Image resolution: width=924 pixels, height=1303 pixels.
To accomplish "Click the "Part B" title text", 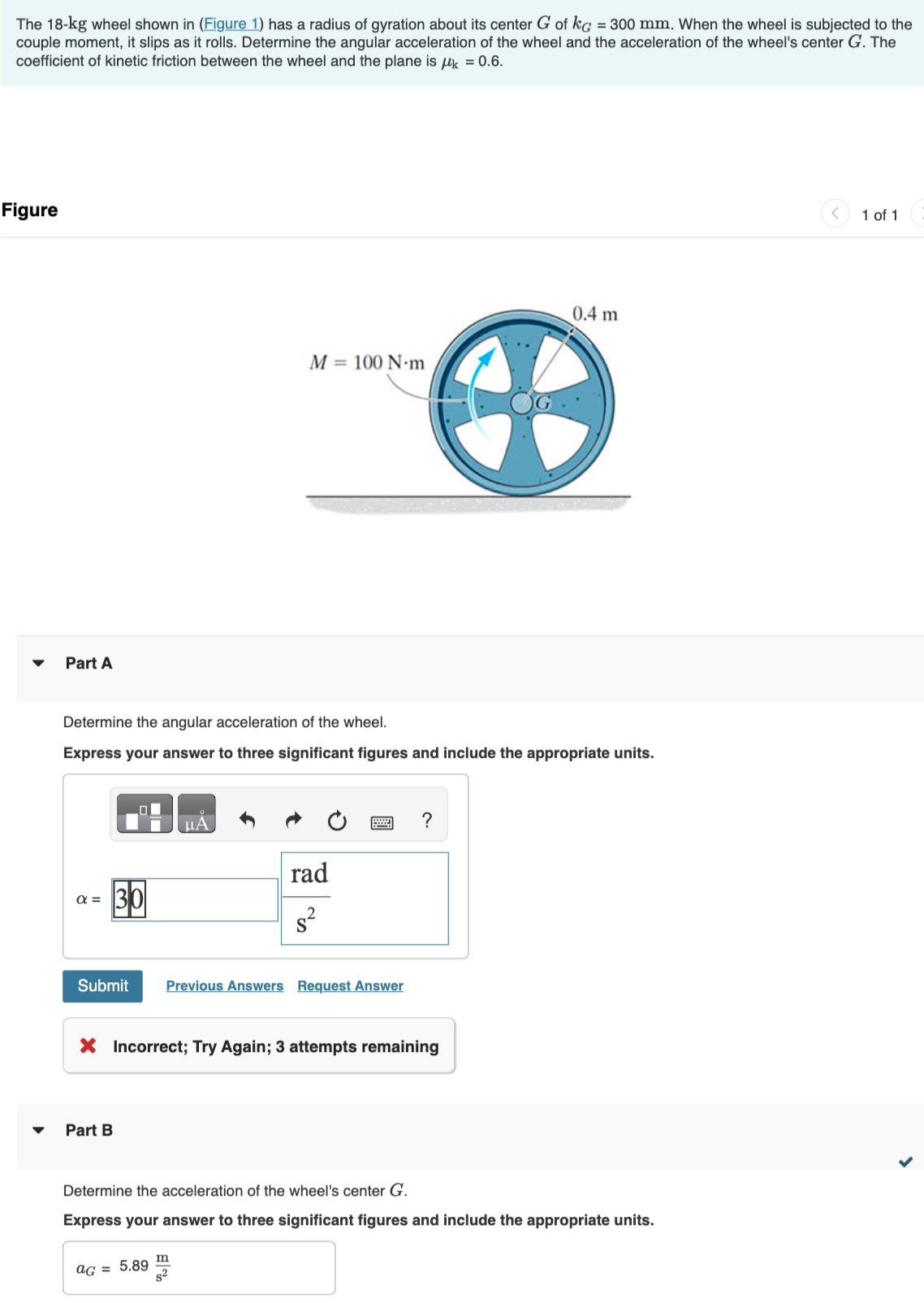I will click(x=89, y=1130).
